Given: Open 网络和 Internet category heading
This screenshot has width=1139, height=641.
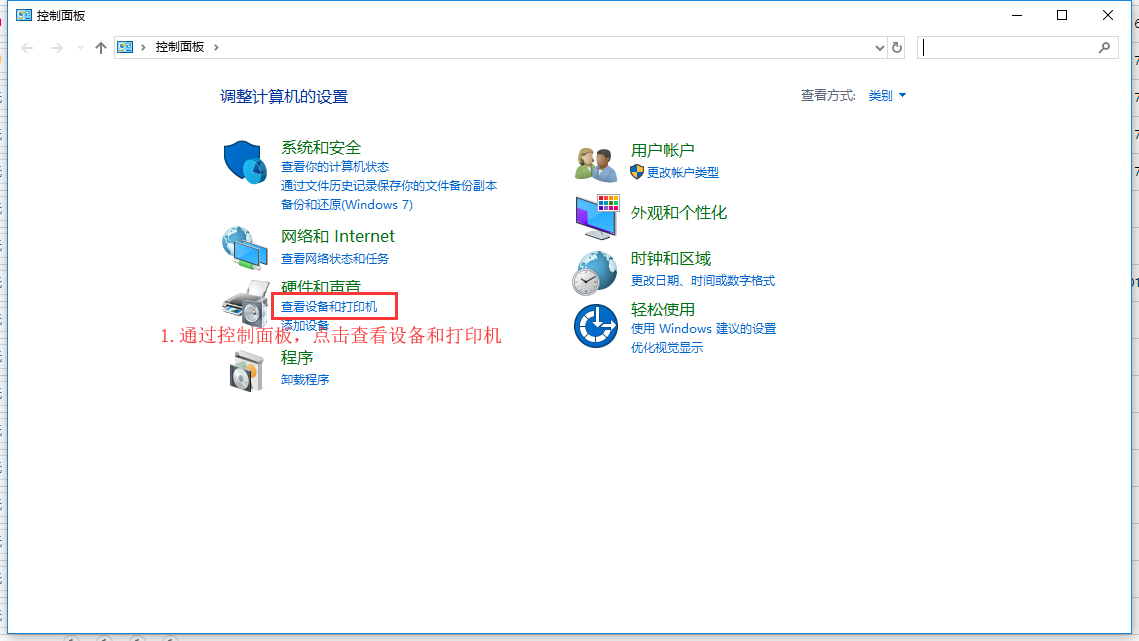Looking at the screenshot, I should click(338, 236).
